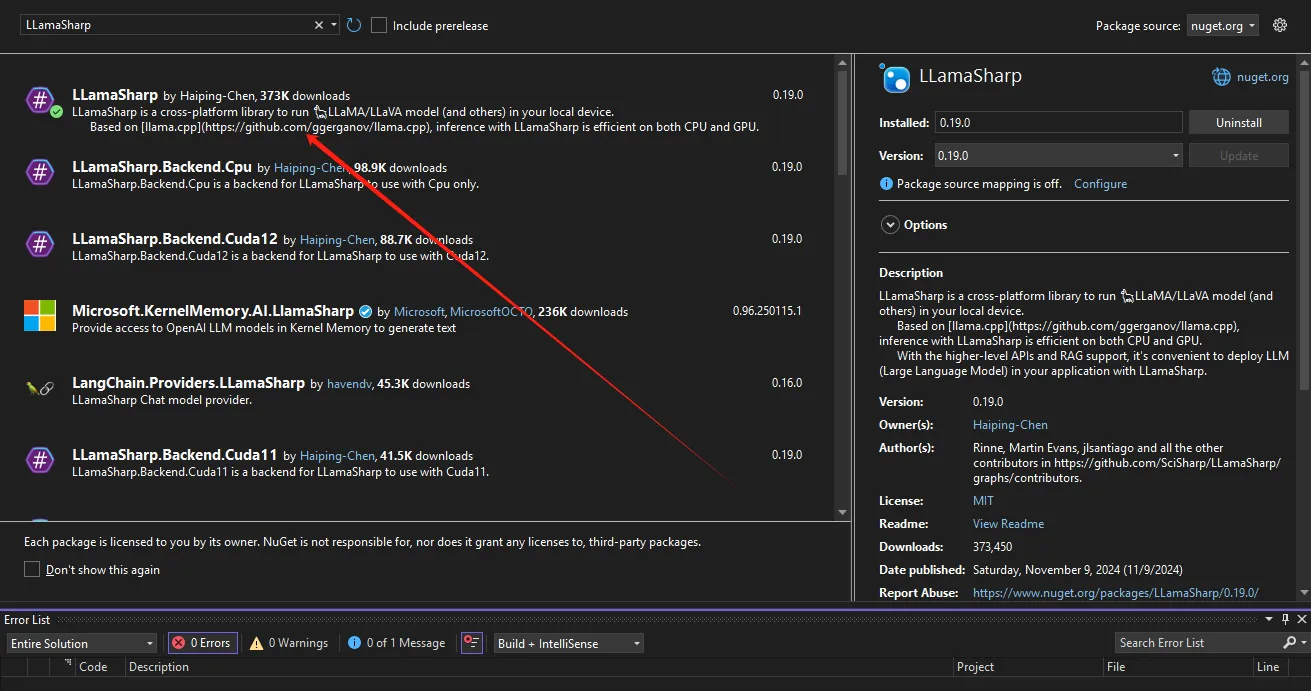
Task: Sort by the Project column header
Action: click(x=975, y=667)
